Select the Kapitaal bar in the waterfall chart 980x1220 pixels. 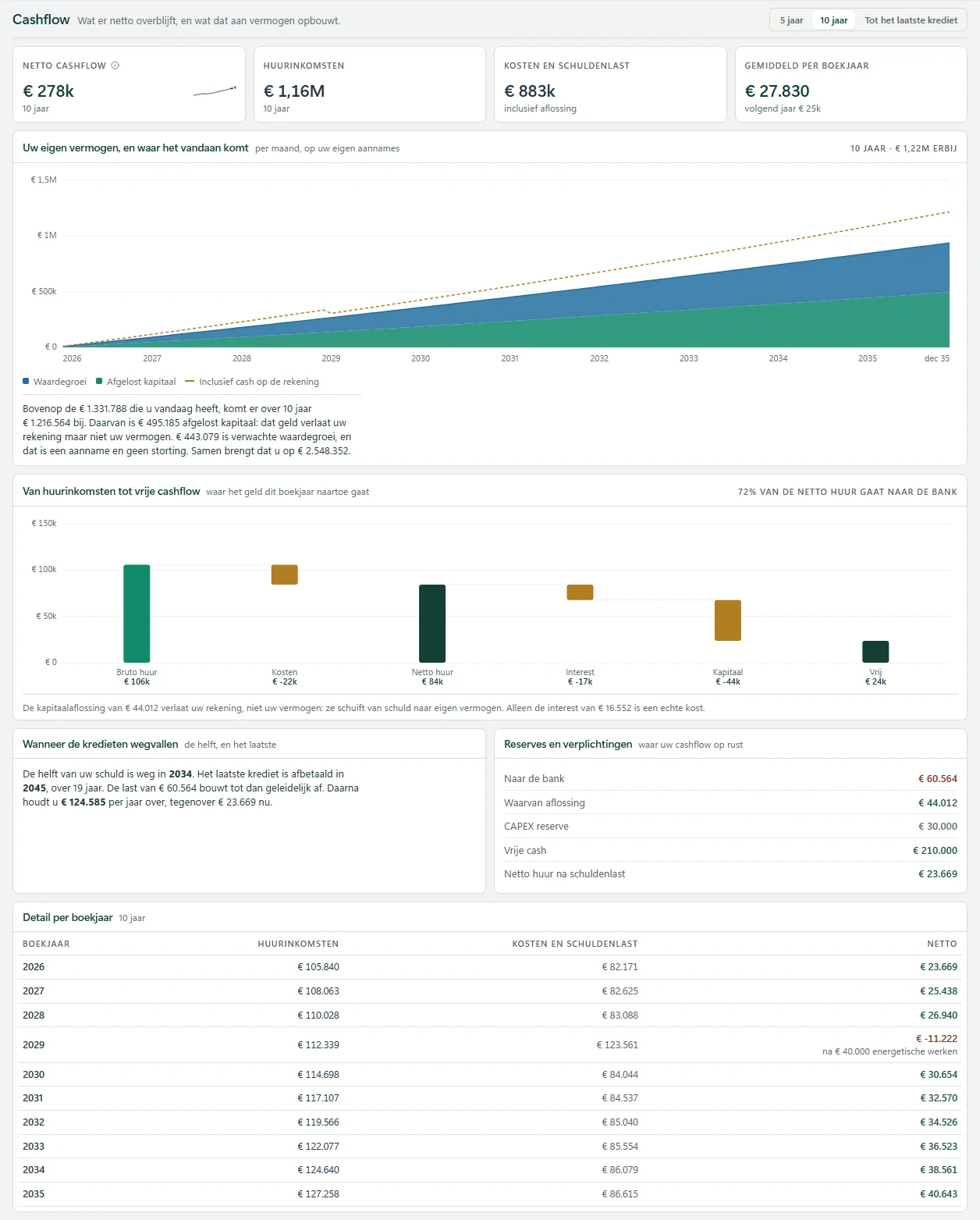tap(728, 621)
